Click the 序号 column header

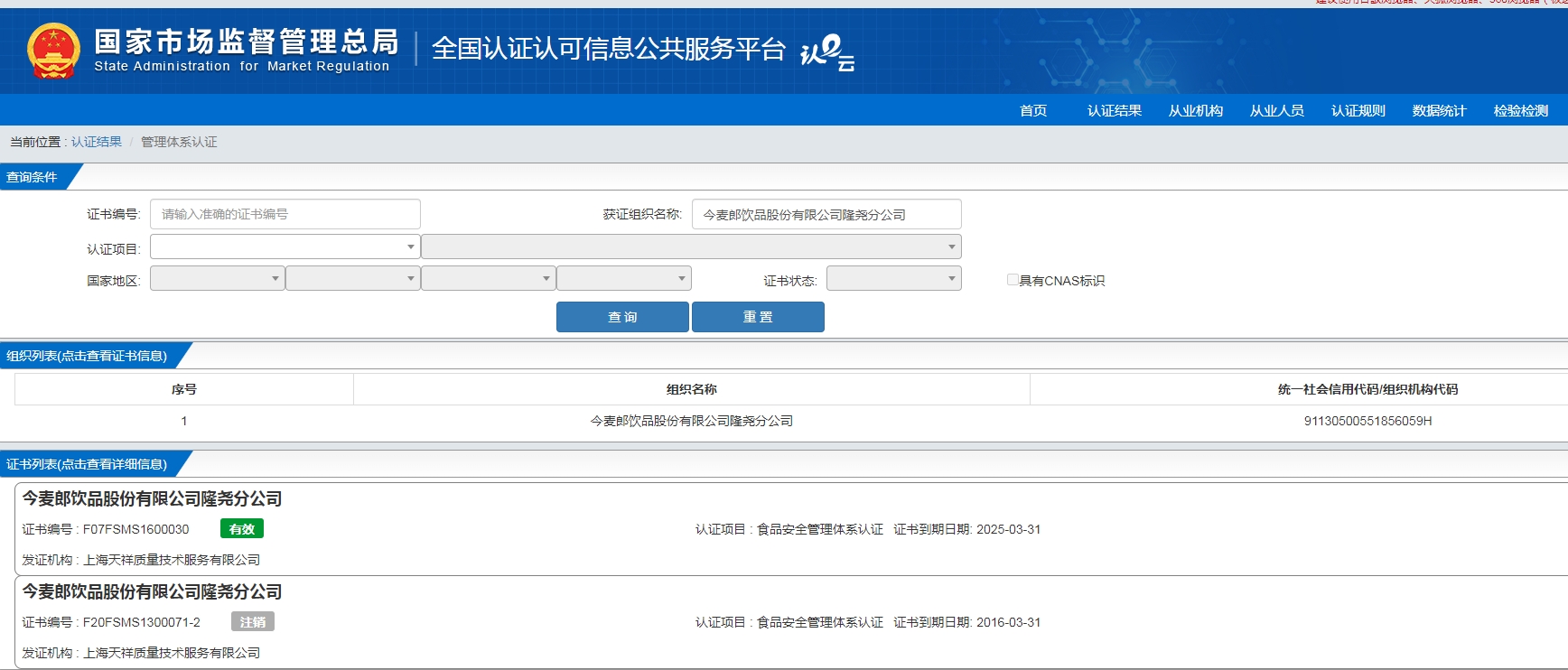184,389
